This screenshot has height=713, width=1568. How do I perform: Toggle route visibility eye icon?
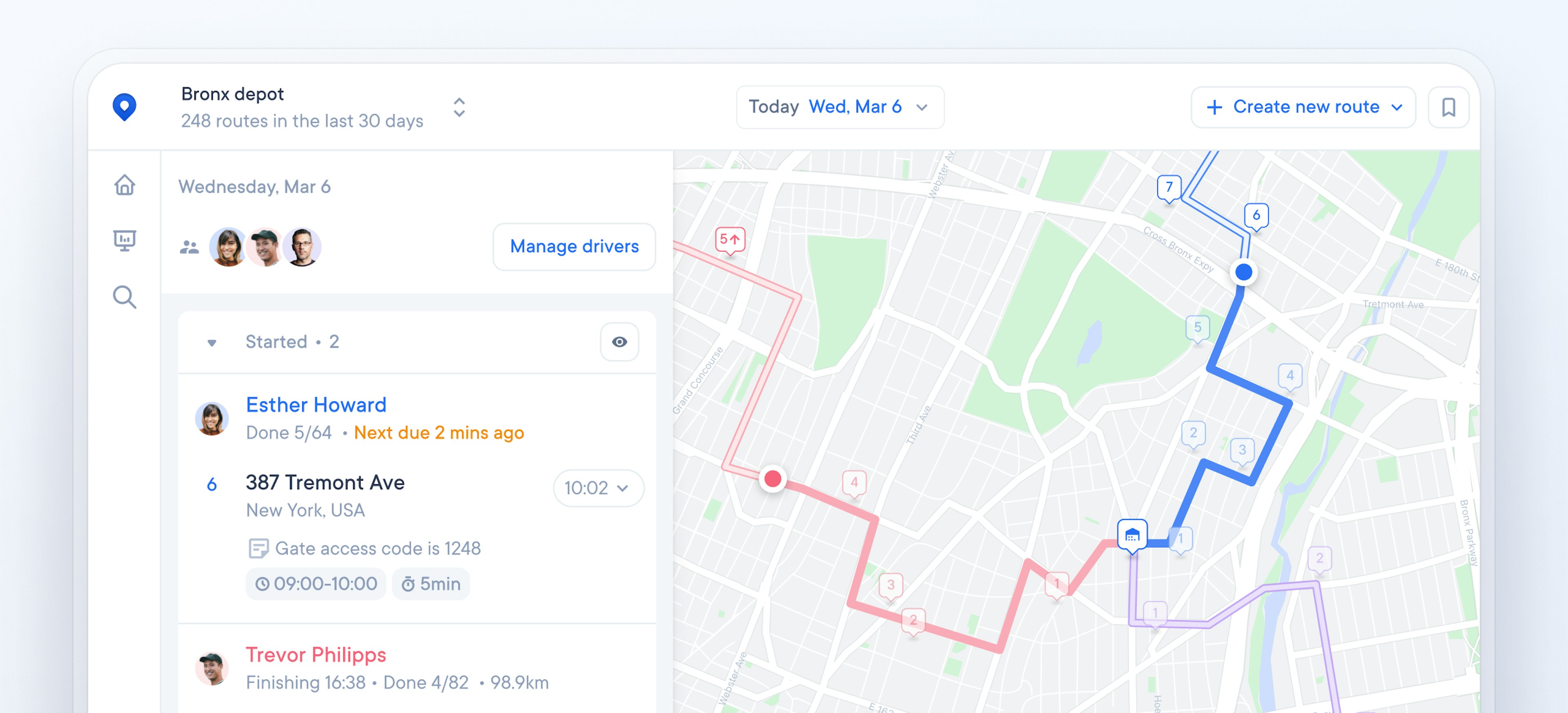(x=619, y=342)
